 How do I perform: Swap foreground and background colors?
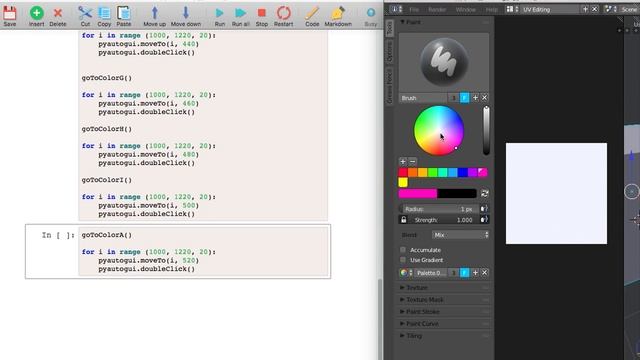coord(484,193)
